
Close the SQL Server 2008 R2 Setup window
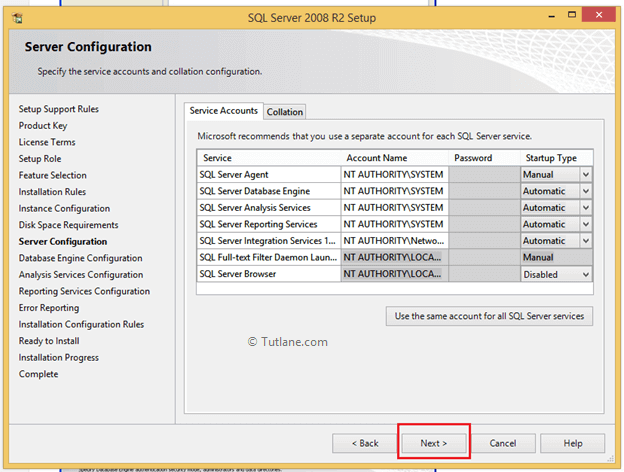point(599,15)
